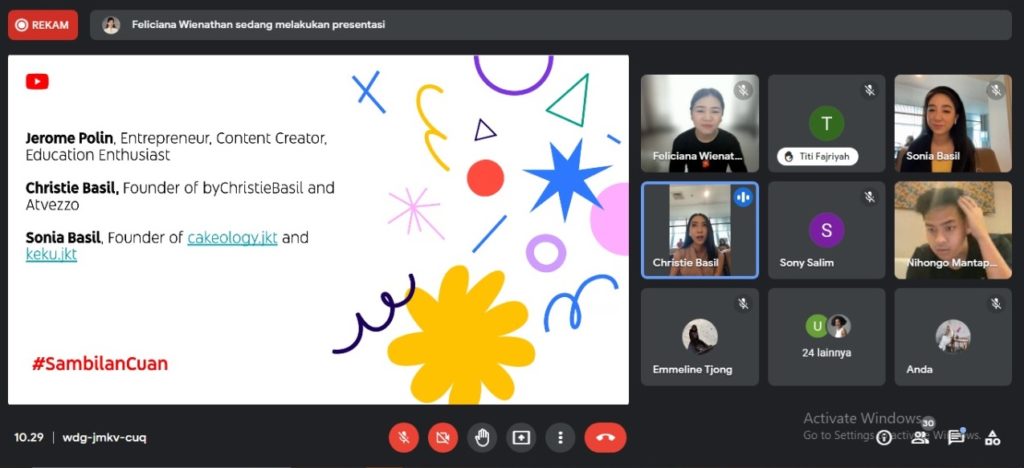Open the chat messages icon

tap(956, 437)
